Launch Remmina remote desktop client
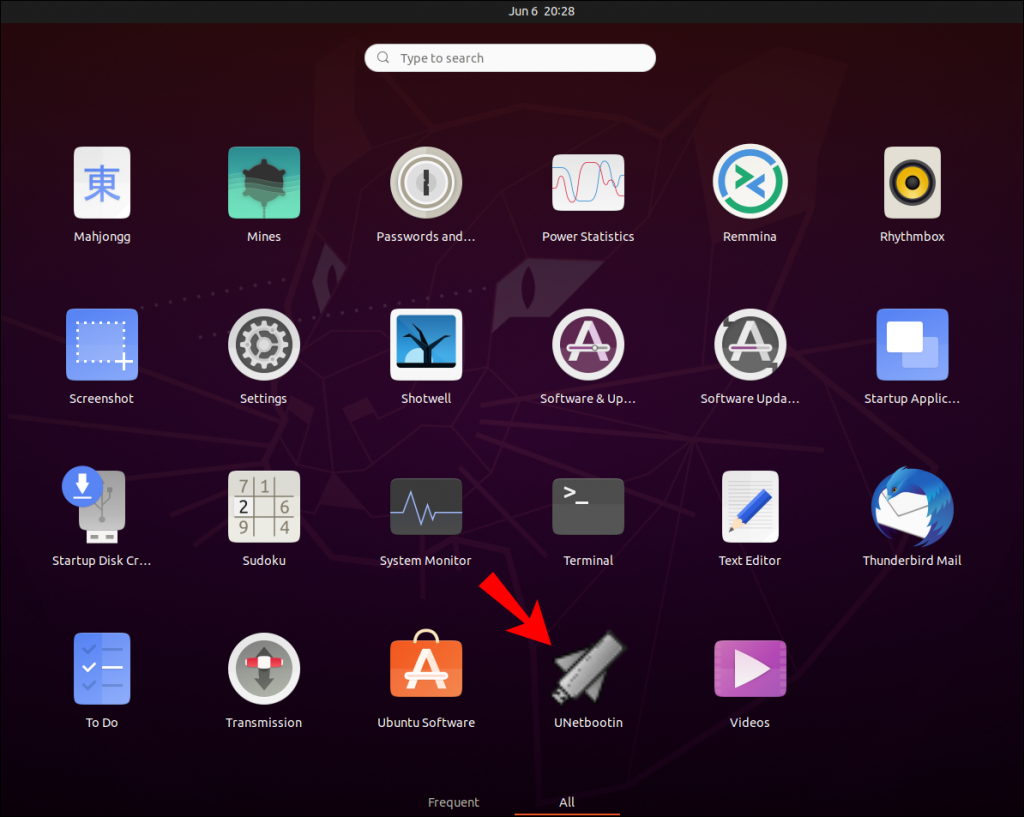The width and height of the screenshot is (1024, 817). tap(750, 182)
